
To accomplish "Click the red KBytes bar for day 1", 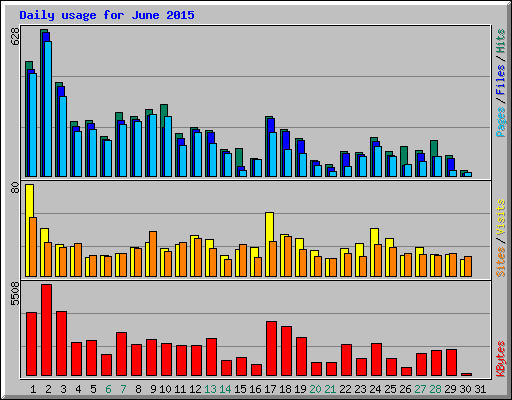I will coord(32,344).
